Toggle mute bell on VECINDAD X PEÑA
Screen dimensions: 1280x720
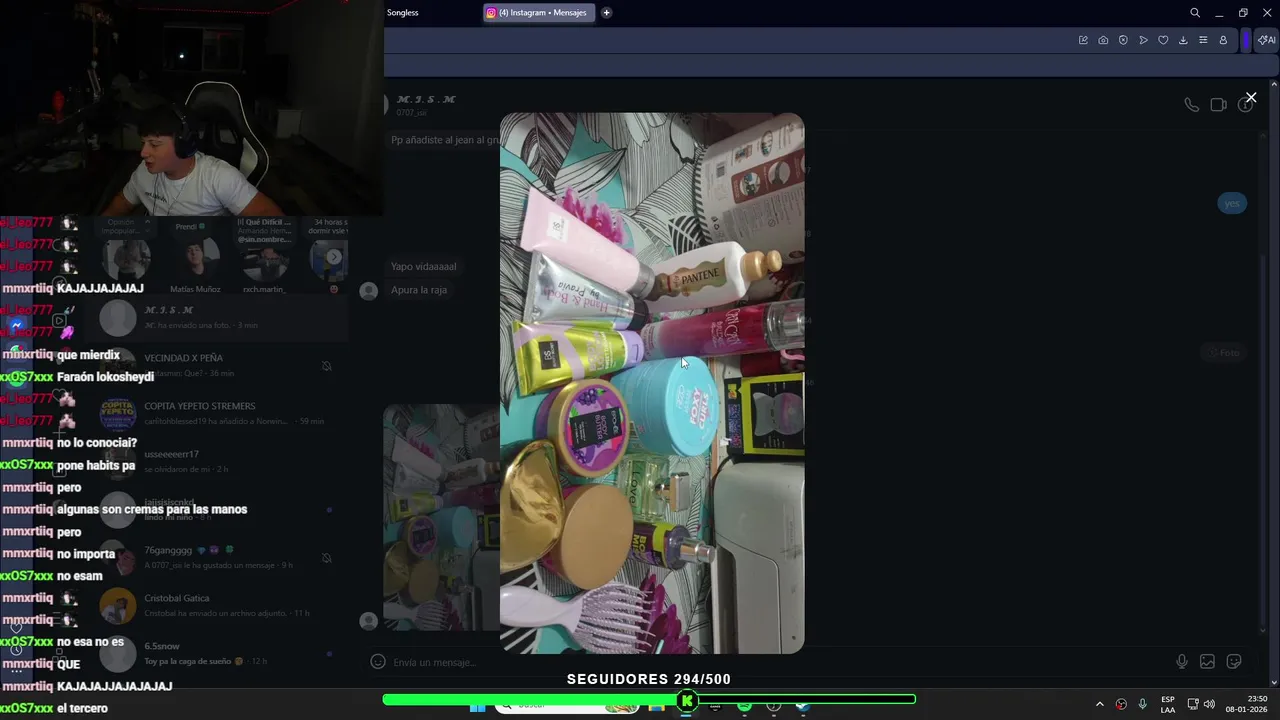[x=326, y=366]
